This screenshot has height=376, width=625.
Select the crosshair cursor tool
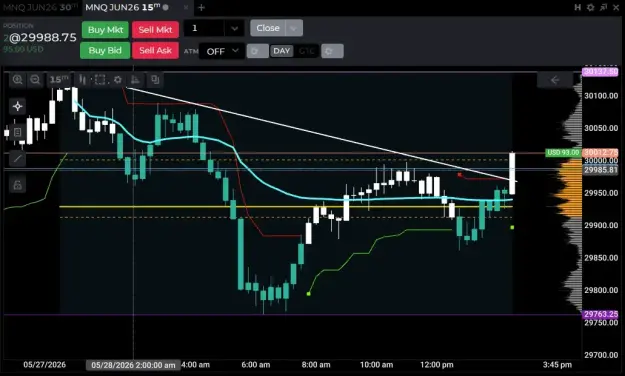(x=18, y=106)
